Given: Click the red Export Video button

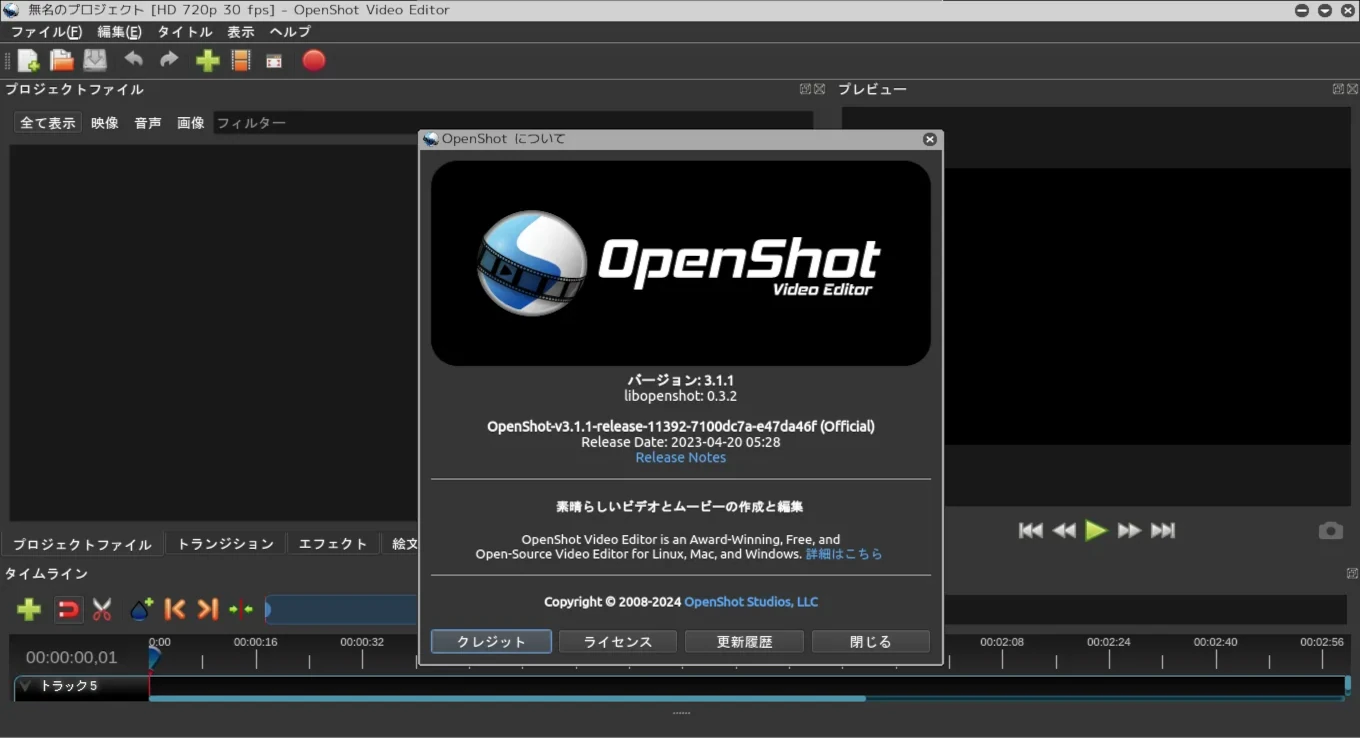Looking at the screenshot, I should tap(314, 61).
